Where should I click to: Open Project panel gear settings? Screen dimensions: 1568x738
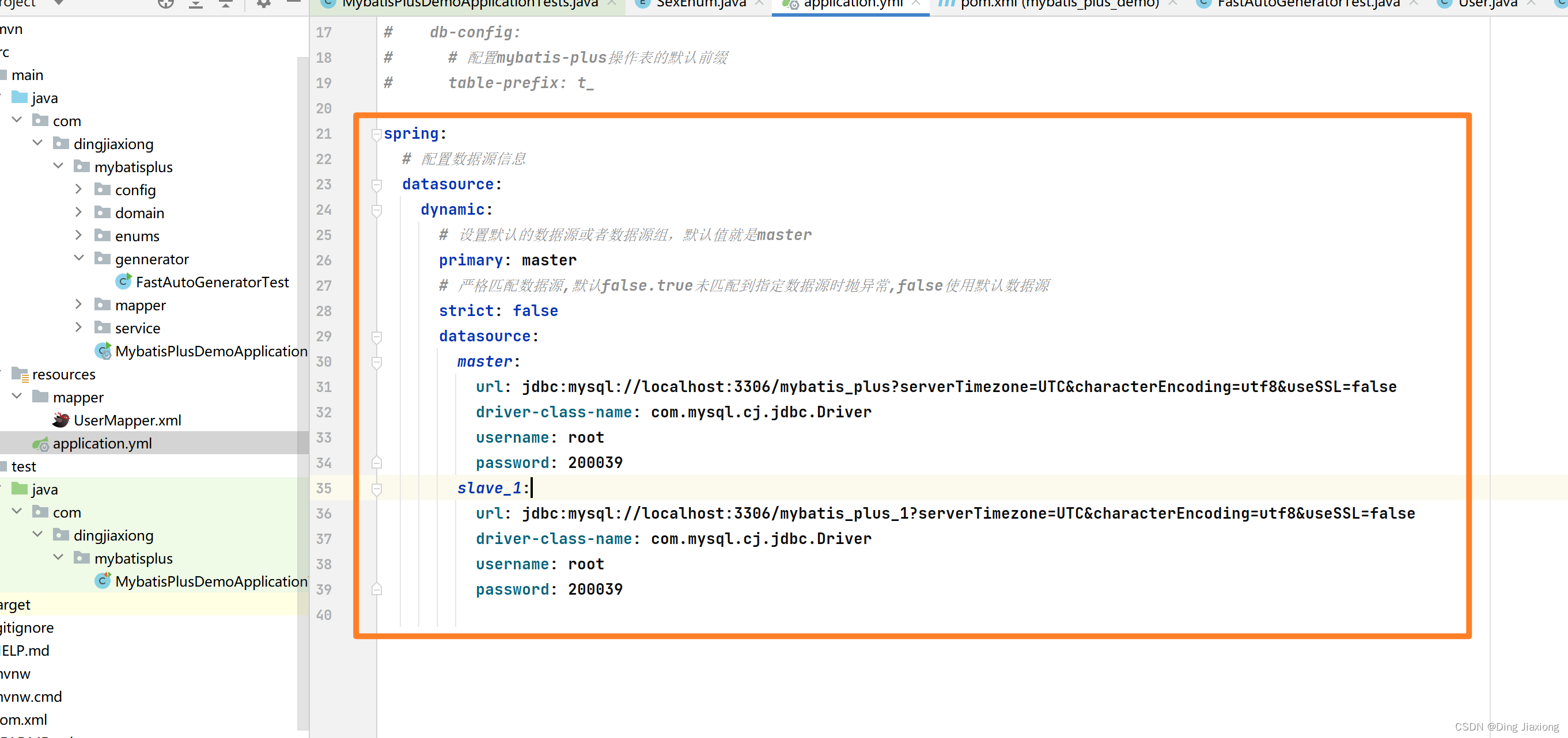coord(264,3)
